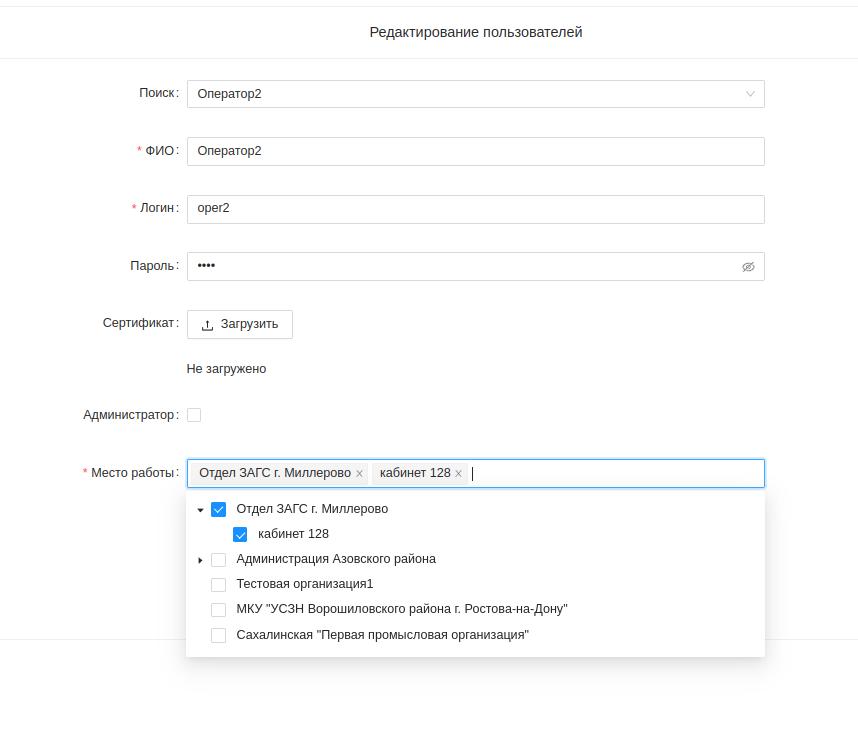
Task: Open the Поиск dropdown arrow
Action: [x=750, y=94]
